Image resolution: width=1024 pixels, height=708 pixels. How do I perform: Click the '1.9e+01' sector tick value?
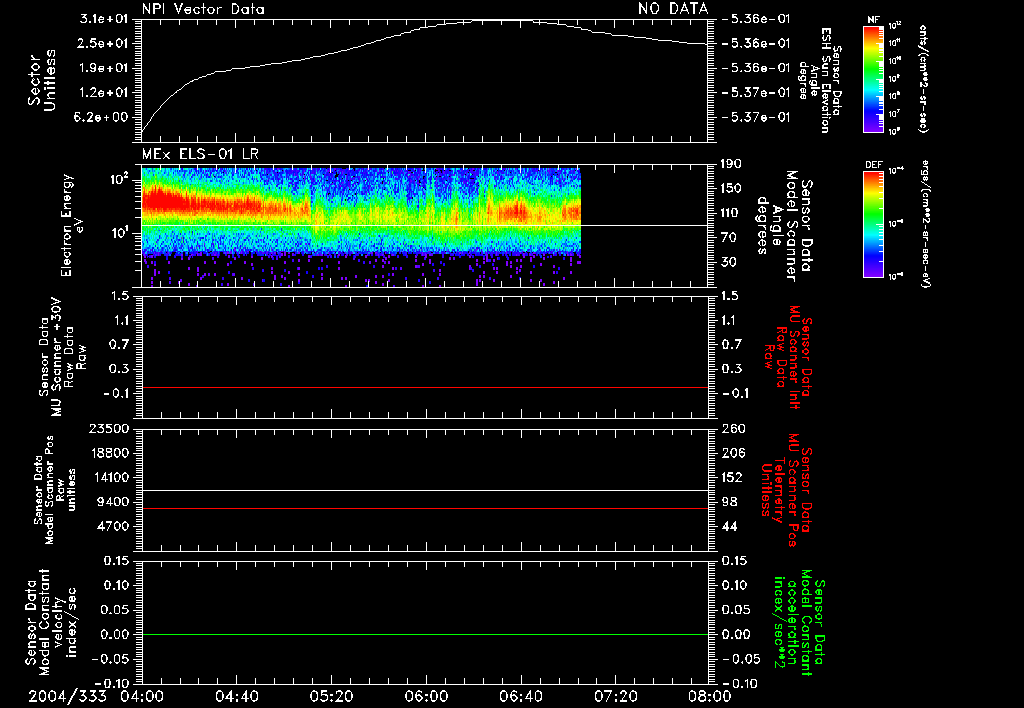pos(104,68)
